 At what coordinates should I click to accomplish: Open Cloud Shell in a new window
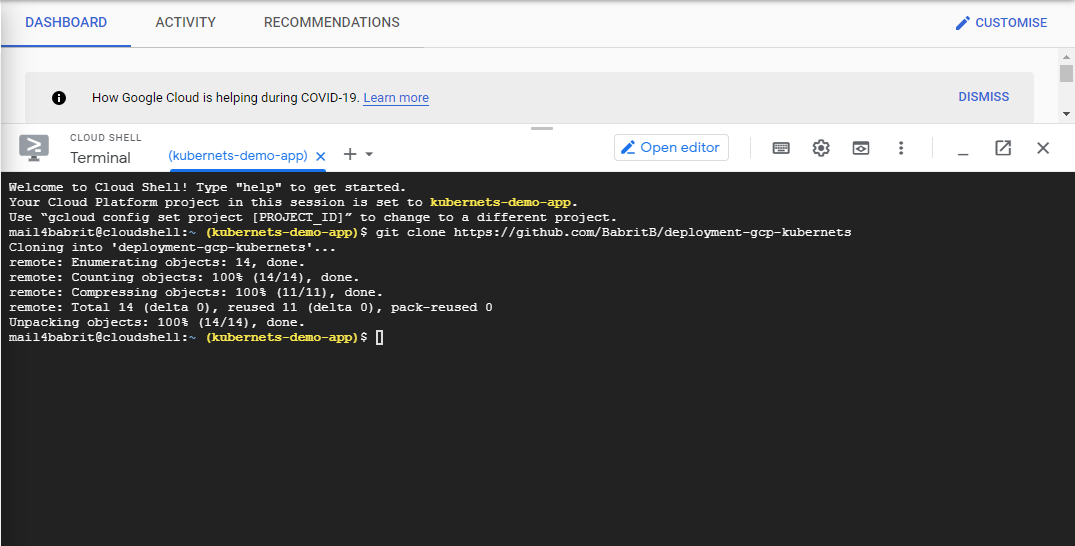click(1003, 147)
